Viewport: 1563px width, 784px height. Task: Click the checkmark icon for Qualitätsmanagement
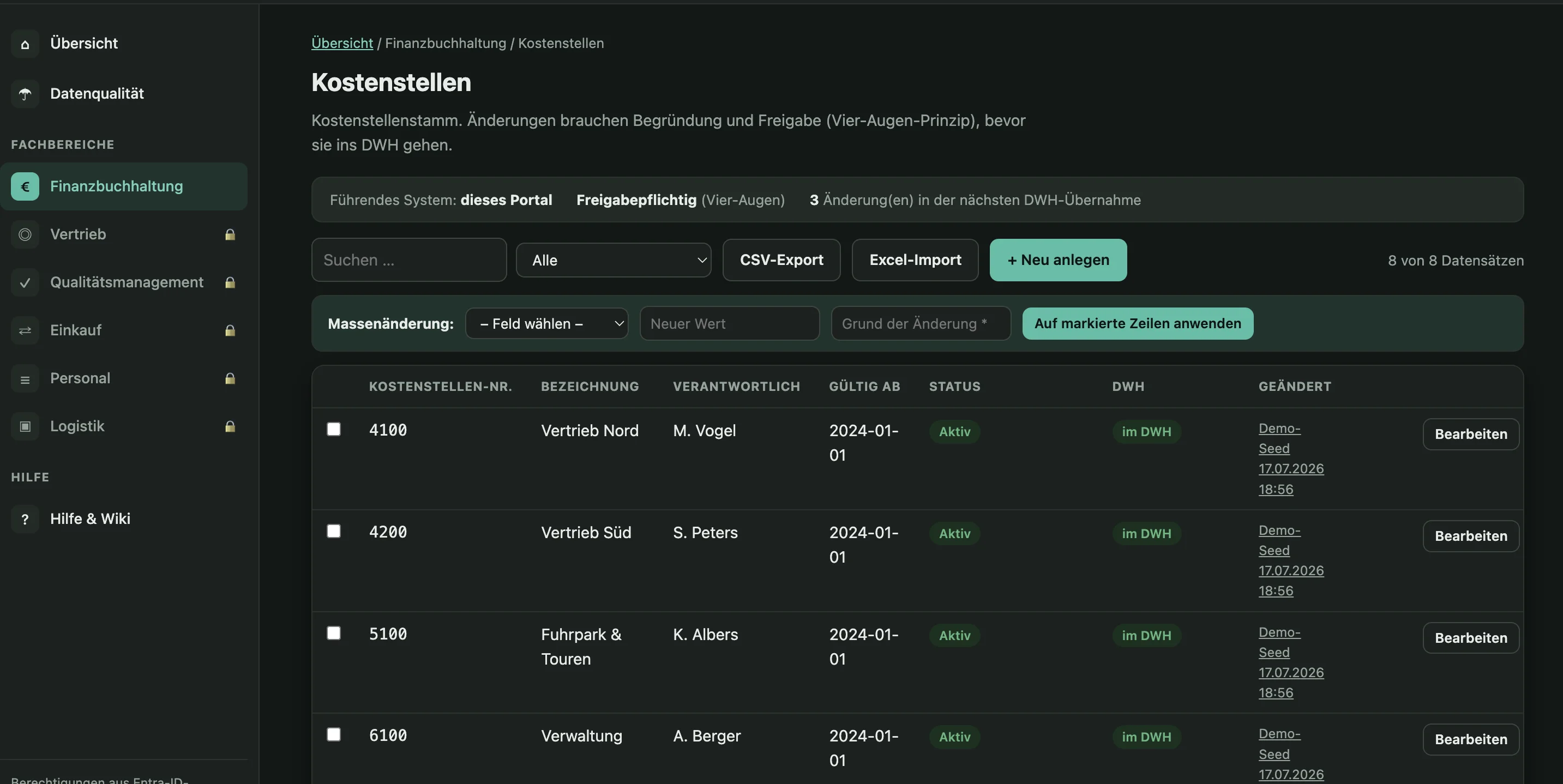pyautogui.click(x=25, y=282)
